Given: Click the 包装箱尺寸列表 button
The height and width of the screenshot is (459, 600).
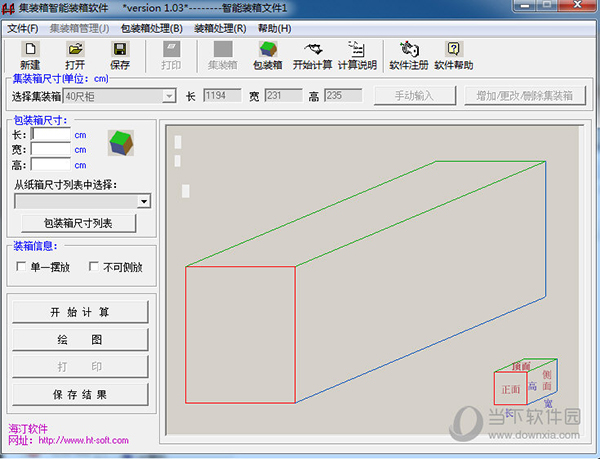Looking at the screenshot, I should [x=78, y=223].
